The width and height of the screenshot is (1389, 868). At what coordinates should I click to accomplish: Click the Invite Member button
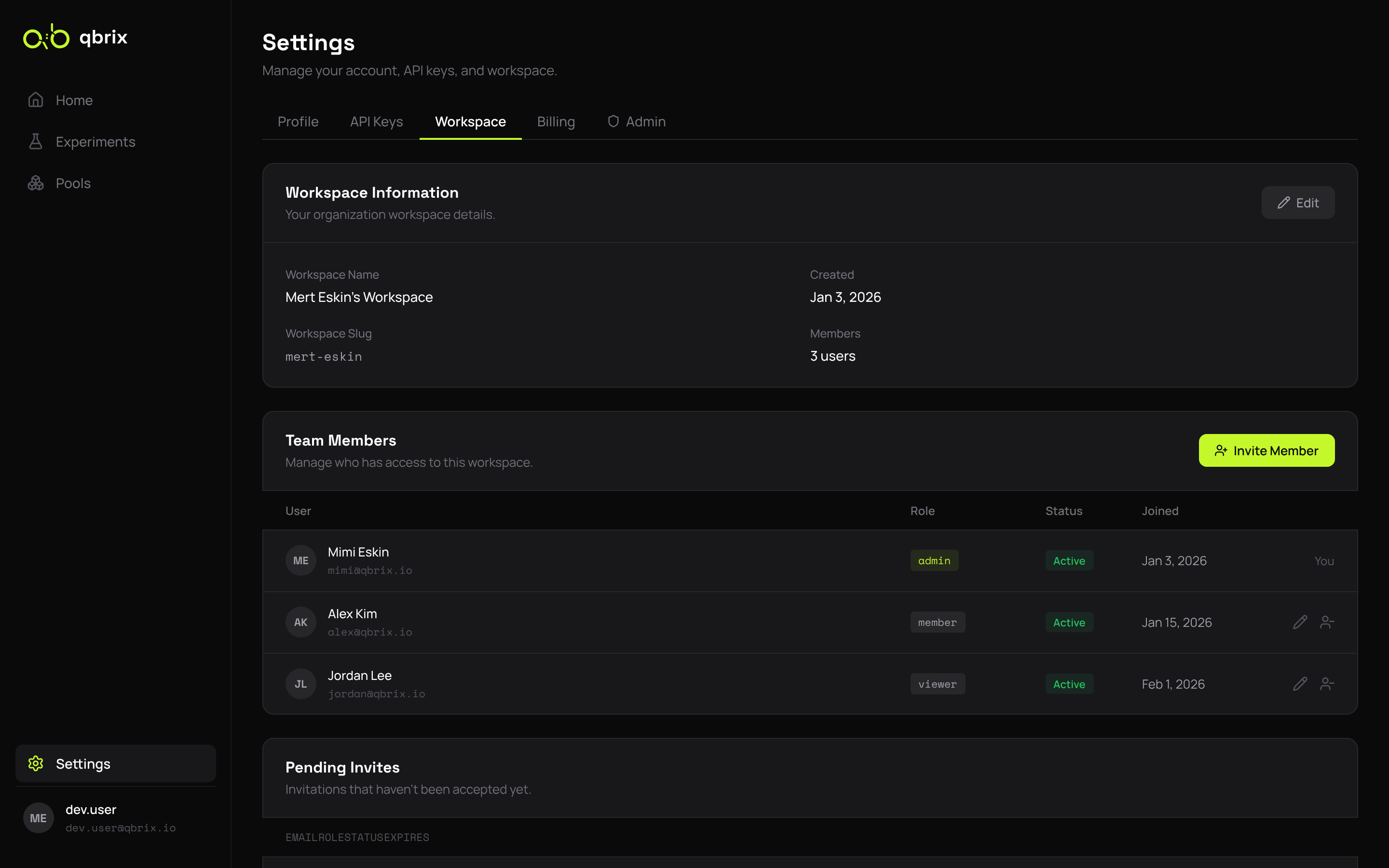1266,450
